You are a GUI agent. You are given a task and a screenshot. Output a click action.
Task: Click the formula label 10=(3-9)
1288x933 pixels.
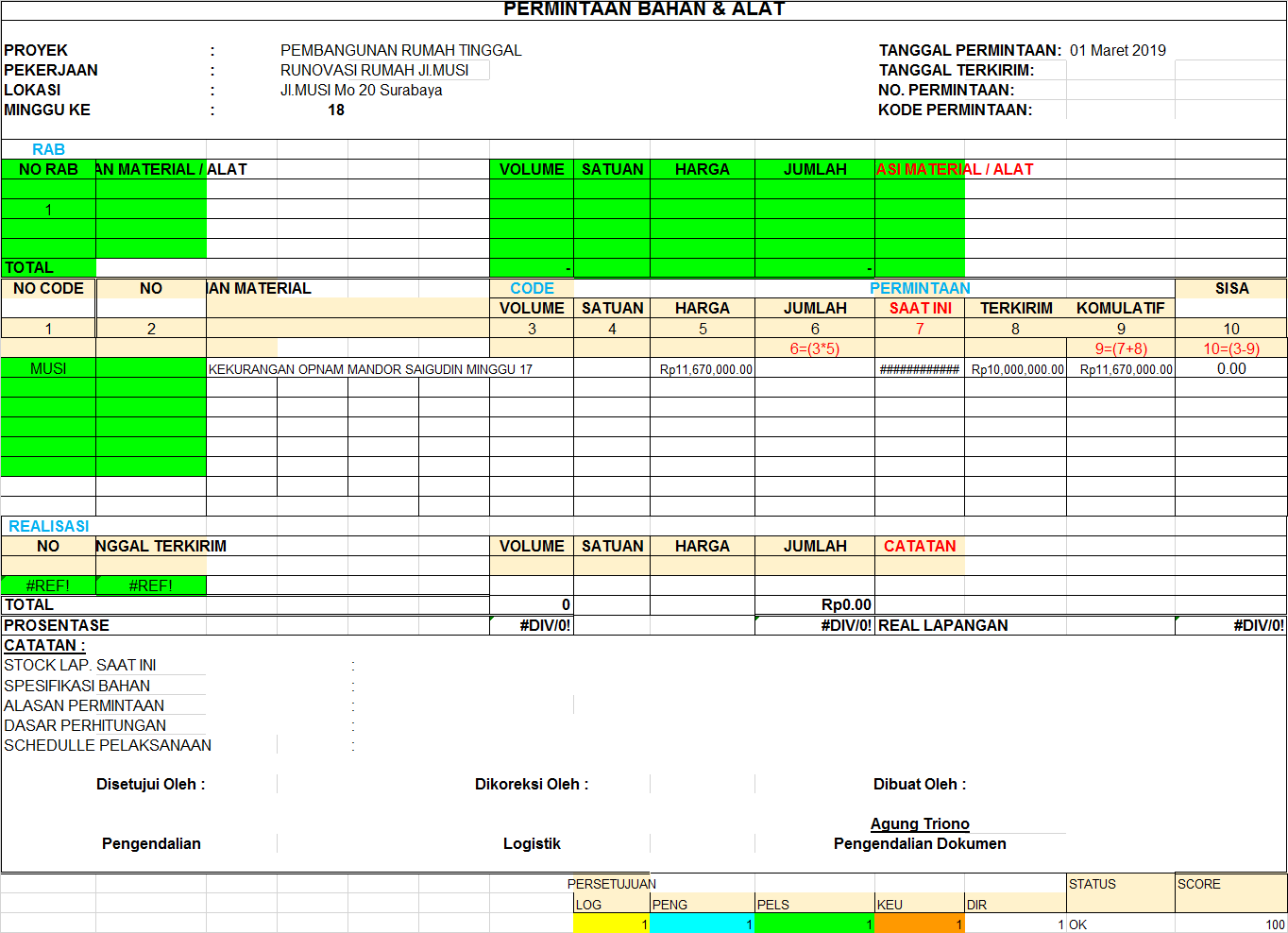[1231, 348]
